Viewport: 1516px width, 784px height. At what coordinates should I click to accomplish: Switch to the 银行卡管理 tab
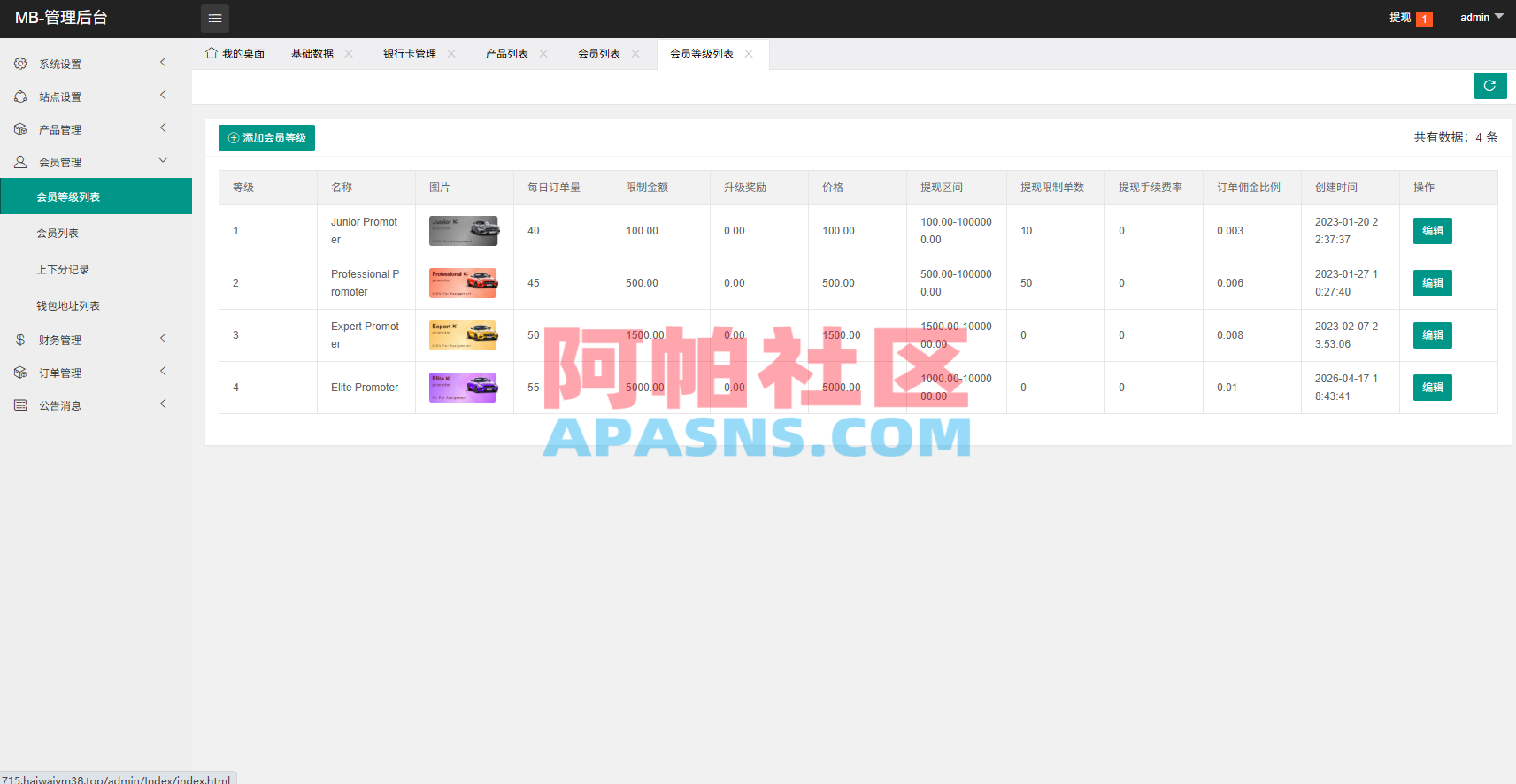pyautogui.click(x=410, y=54)
